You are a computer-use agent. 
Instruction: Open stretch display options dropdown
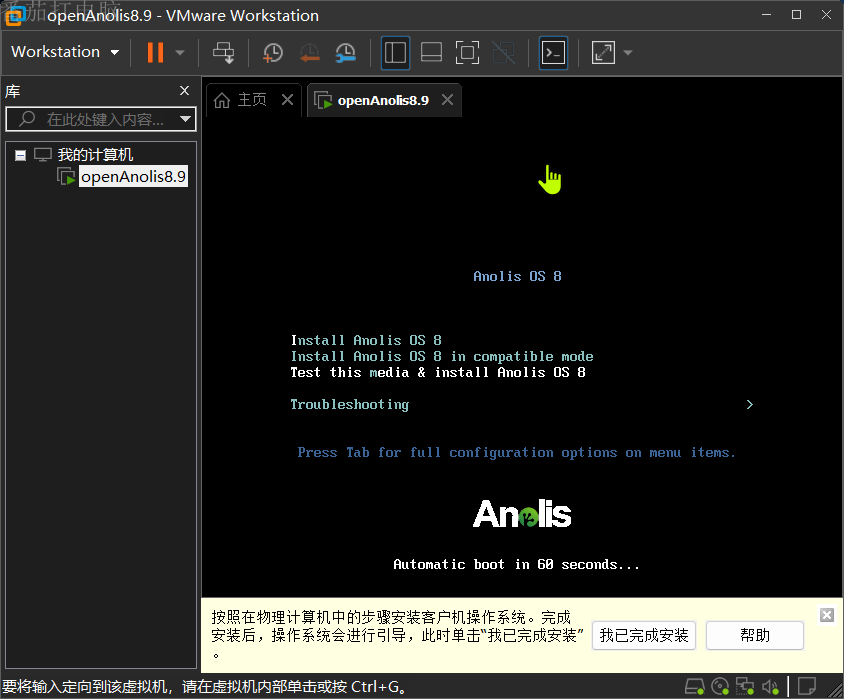(628, 53)
